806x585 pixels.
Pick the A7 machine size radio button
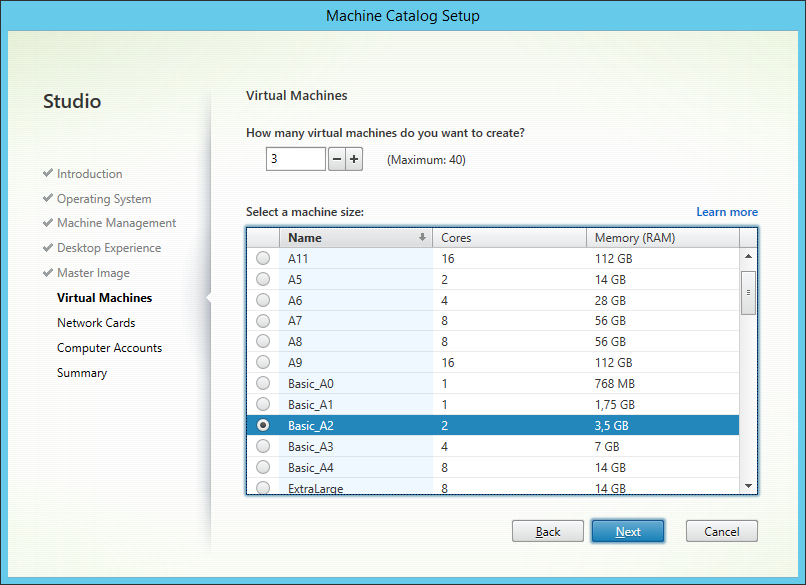point(263,321)
